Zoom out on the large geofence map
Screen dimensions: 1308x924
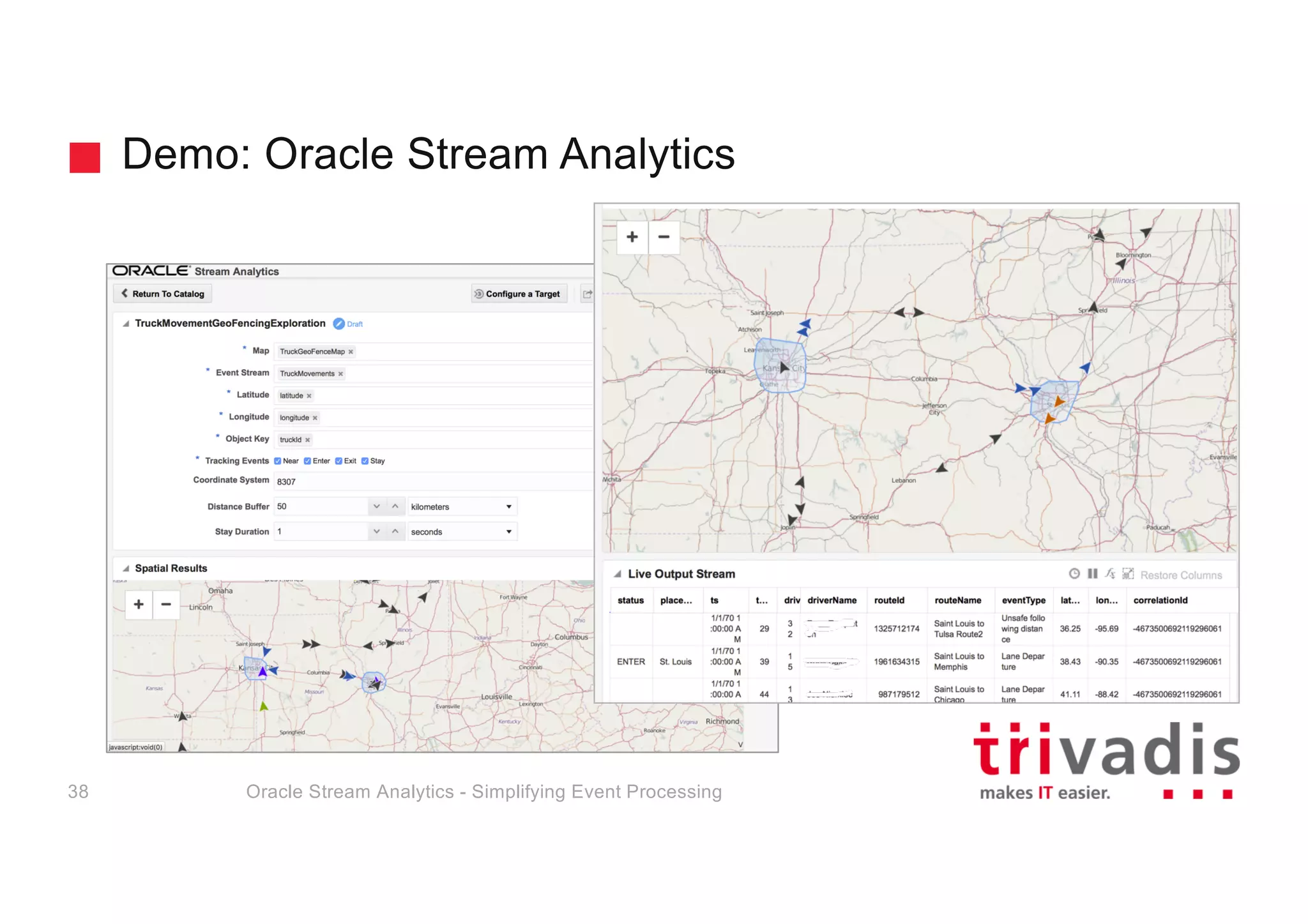pyautogui.click(x=664, y=237)
